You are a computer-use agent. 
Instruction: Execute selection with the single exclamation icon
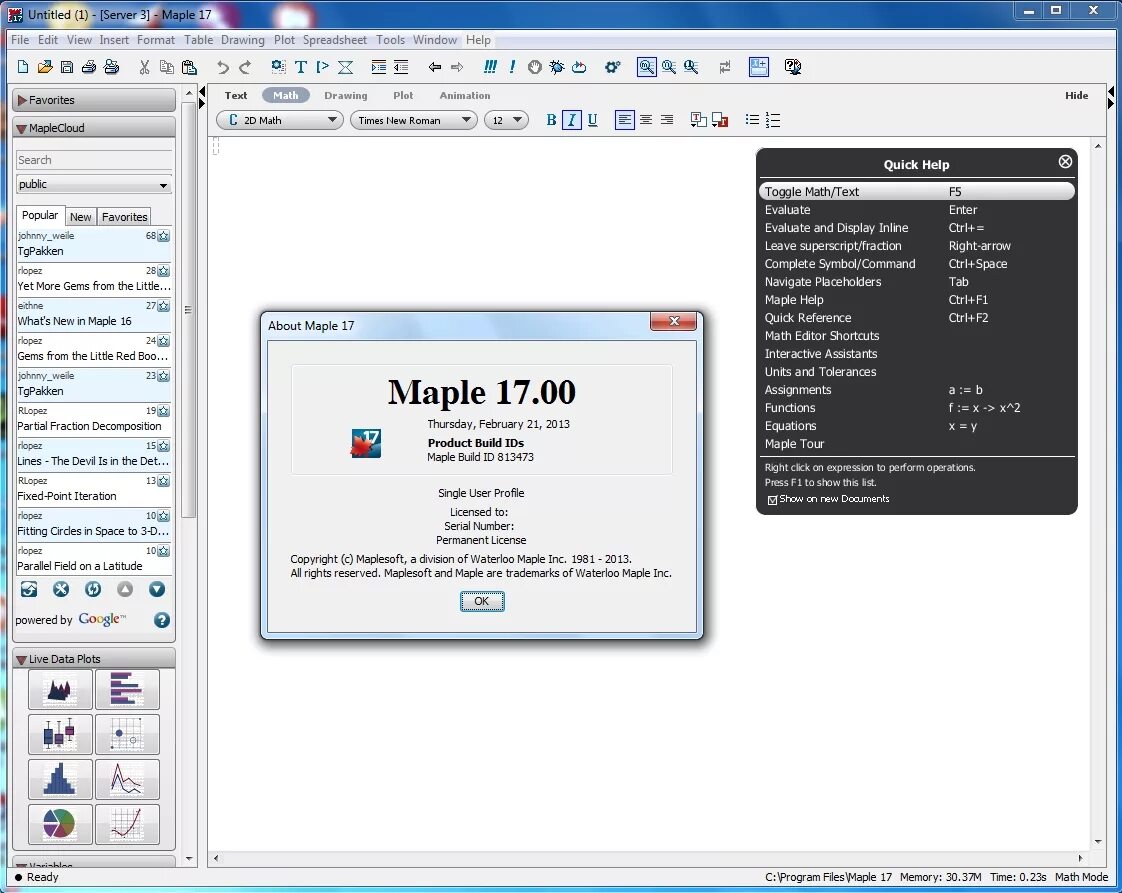click(512, 67)
